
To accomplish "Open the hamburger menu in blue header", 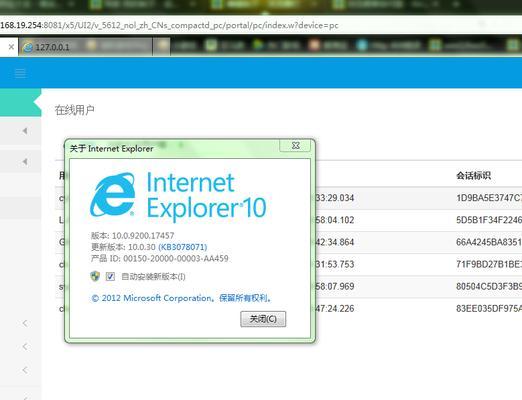I will [x=20, y=73].
